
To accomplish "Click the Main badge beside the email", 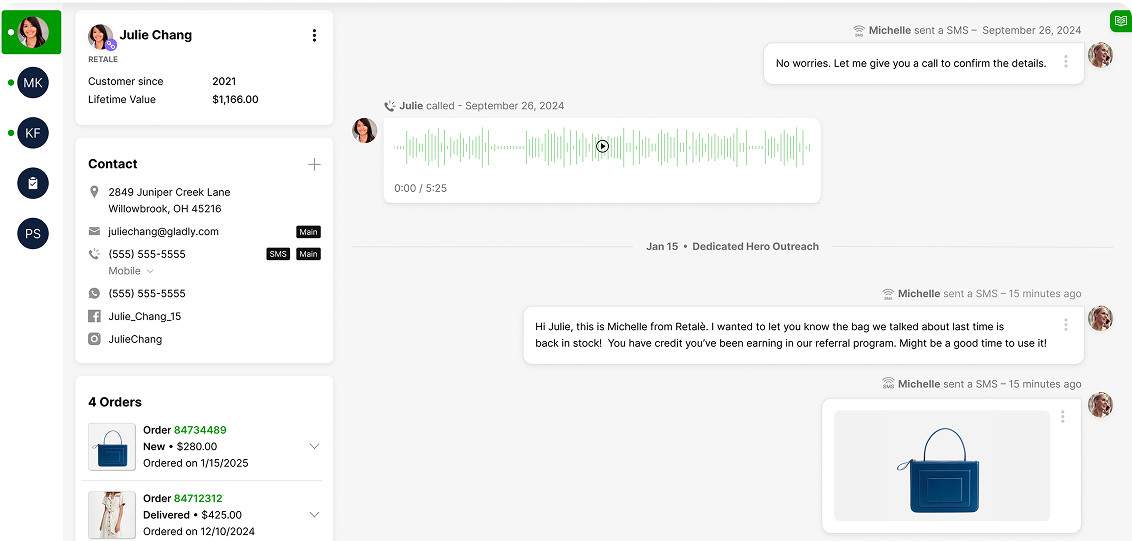I will click(308, 232).
